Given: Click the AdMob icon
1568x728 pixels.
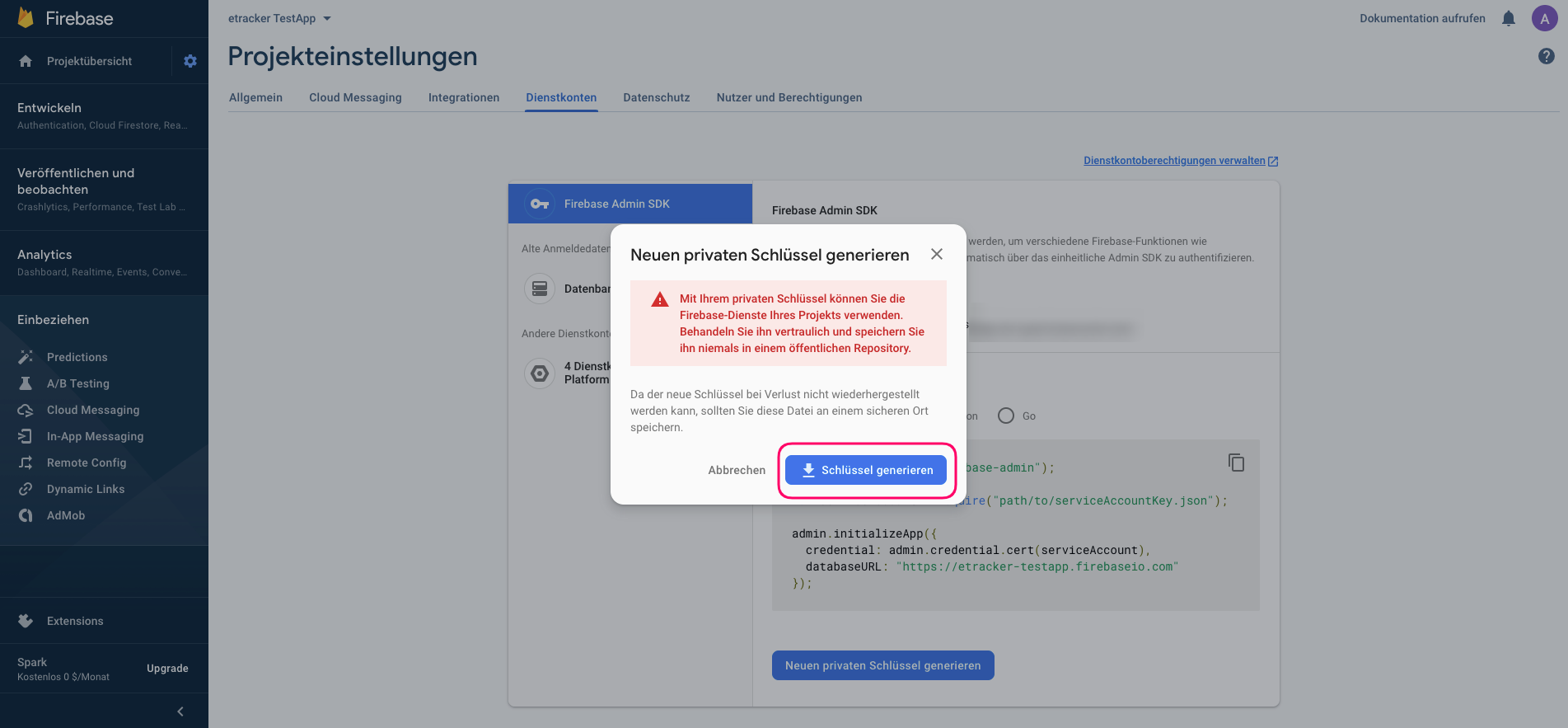Looking at the screenshot, I should click(x=26, y=515).
